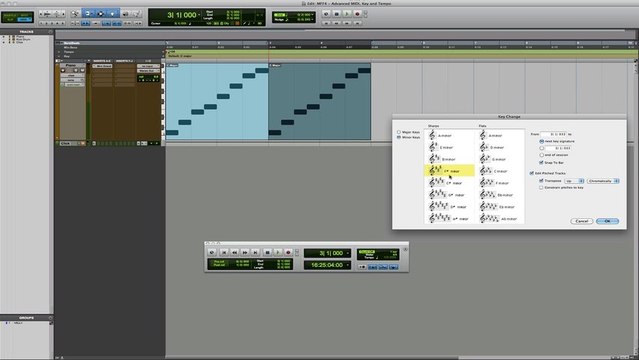
Task: Select Bb minor in the Flats column
Action: (x=500, y=195)
